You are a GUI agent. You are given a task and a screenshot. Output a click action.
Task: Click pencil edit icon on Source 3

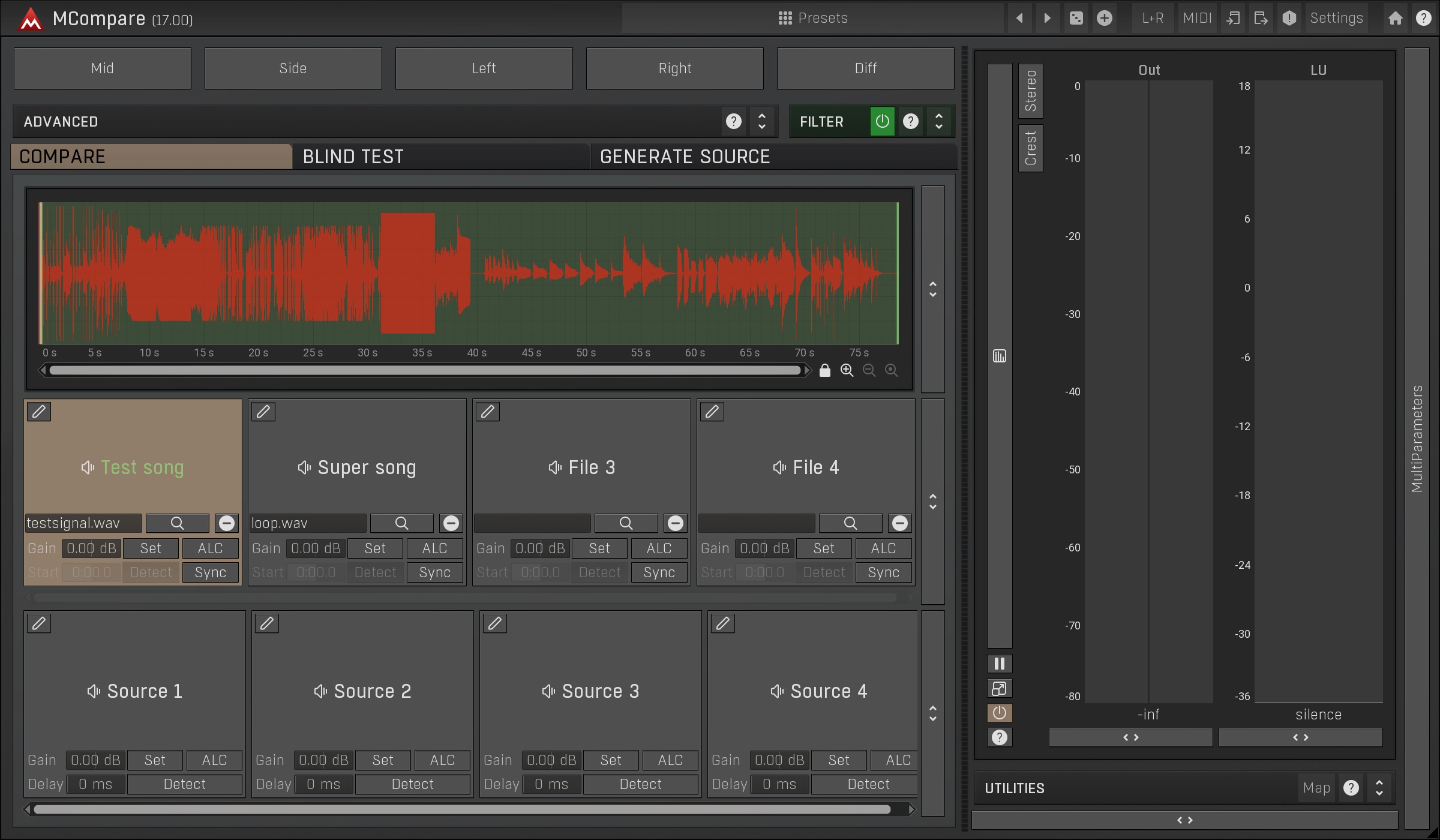click(x=495, y=623)
